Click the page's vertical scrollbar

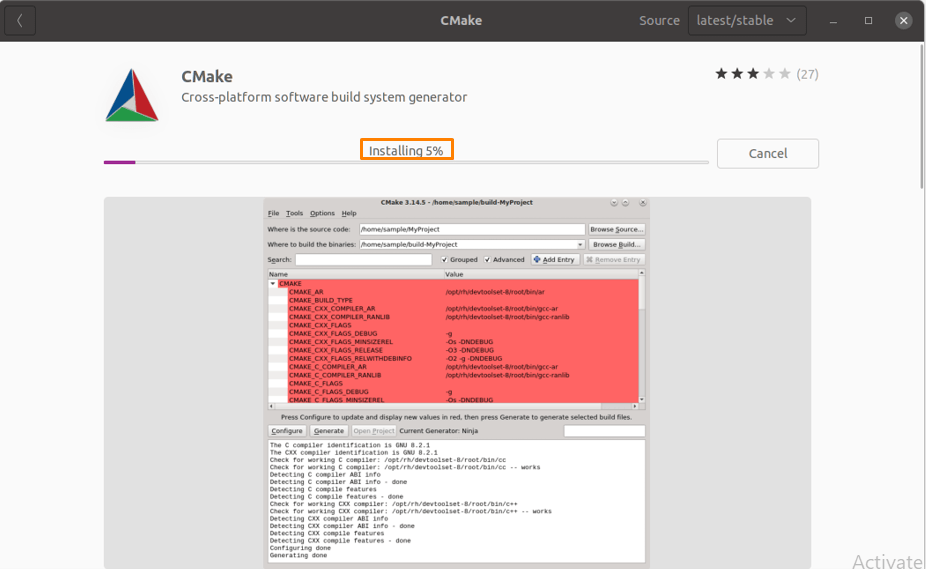tap(922, 115)
